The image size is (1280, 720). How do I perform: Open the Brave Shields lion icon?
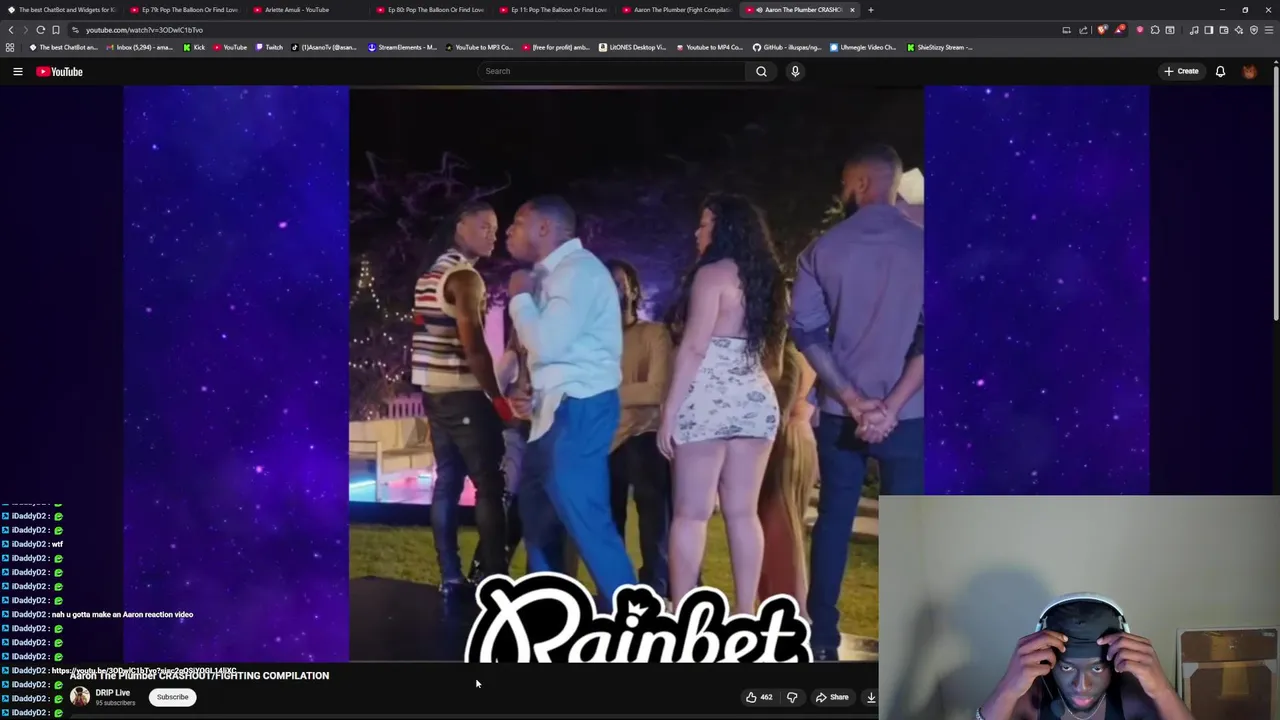tap(1102, 30)
